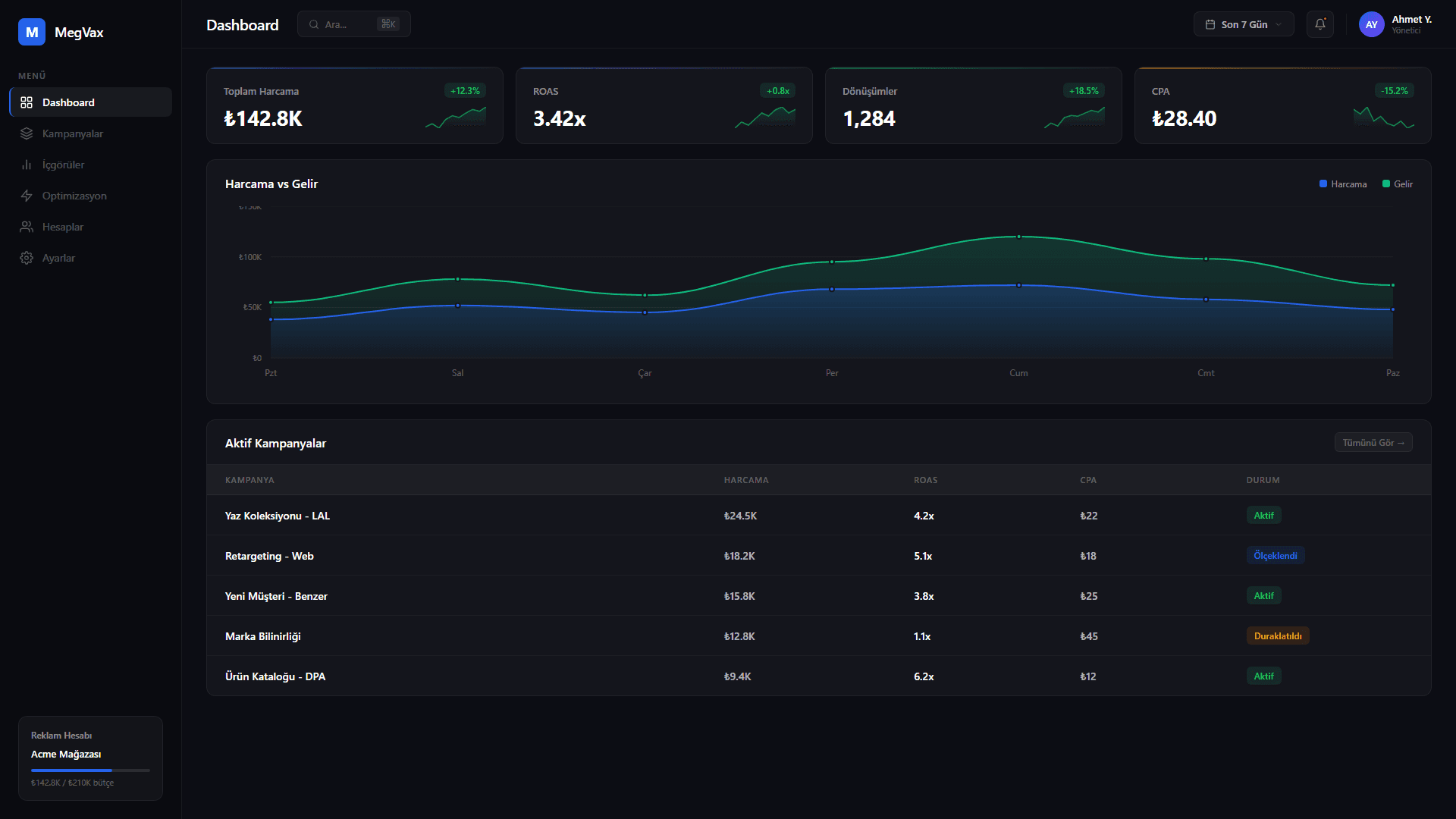Click the İçgörüler bar chart icon
Screen dimensions: 1456x819
27,165
